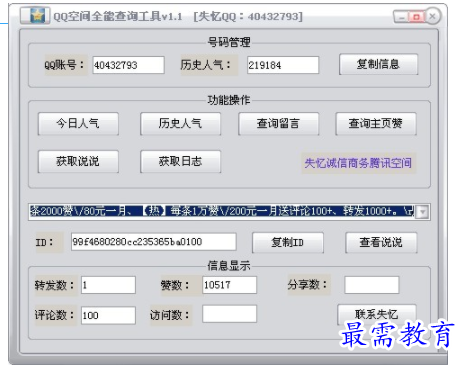Viewport: 463px width, 366px height.
Task: Focus the 转发数 field
Action: (108, 285)
